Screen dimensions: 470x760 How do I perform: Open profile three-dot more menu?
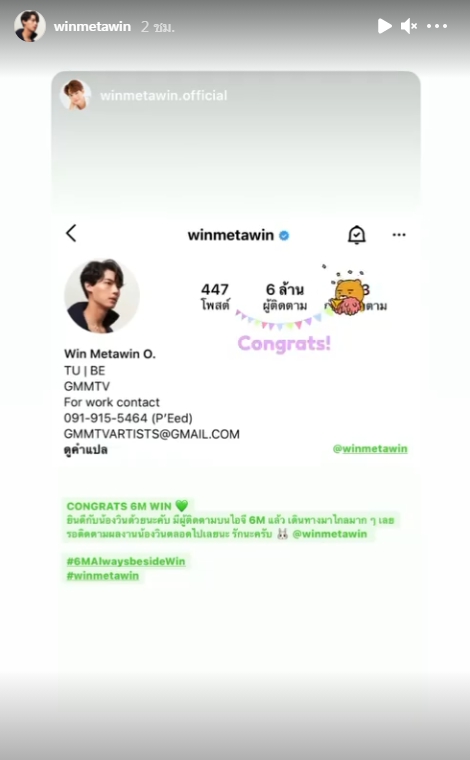click(x=399, y=235)
